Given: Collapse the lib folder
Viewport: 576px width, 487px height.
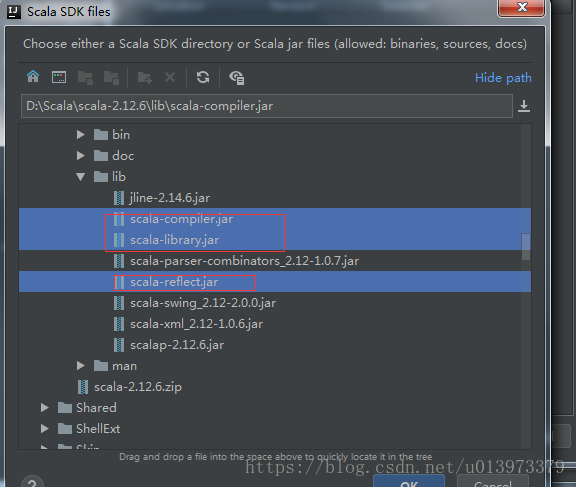Looking at the screenshot, I should pyautogui.click(x=81, y=177).
